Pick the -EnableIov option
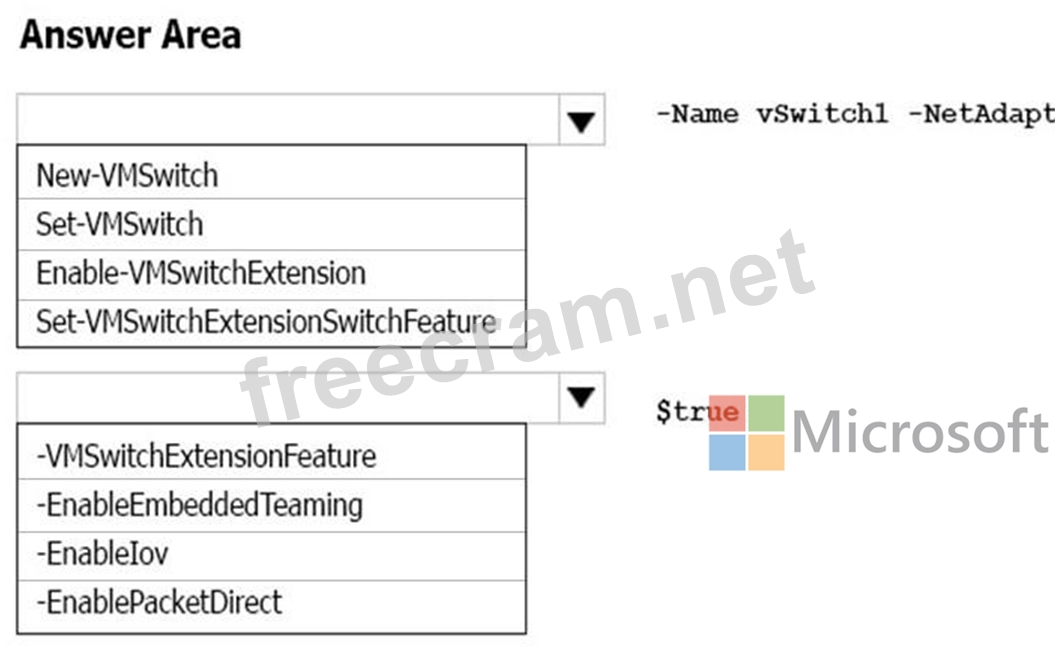The height and width of the screenshot is (666, 1055). (271, 554)
